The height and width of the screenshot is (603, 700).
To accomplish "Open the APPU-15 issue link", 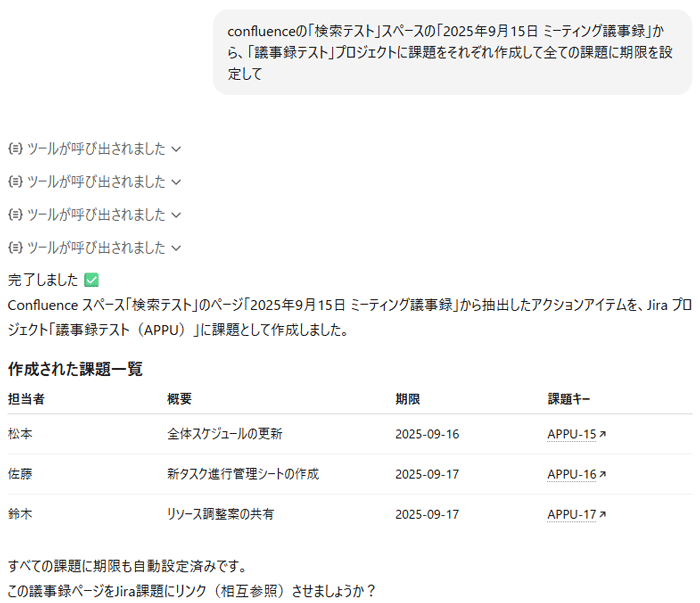I will [576, 434].
